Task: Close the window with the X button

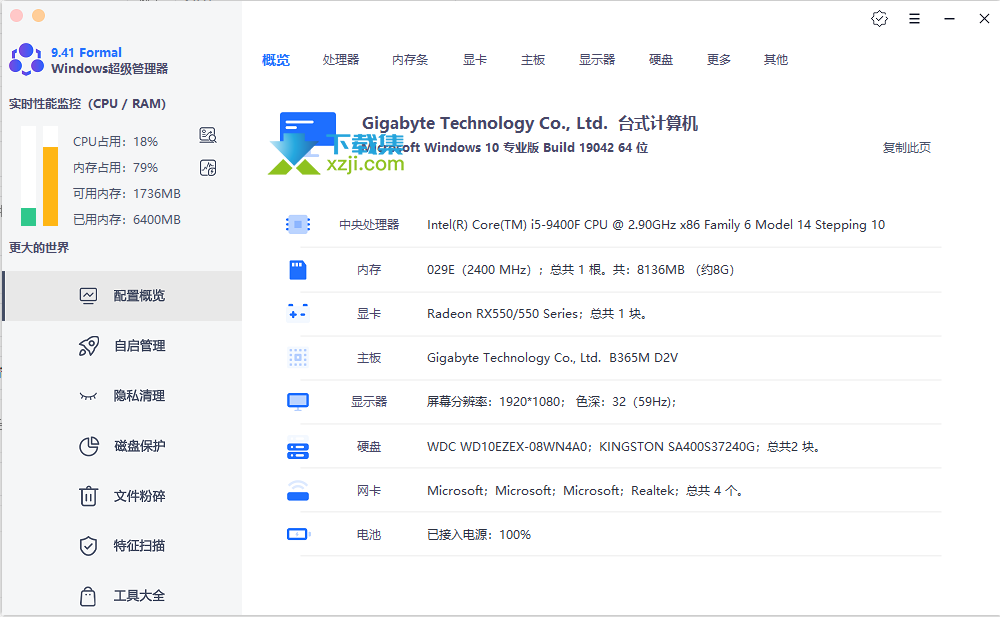Action: 984,19
